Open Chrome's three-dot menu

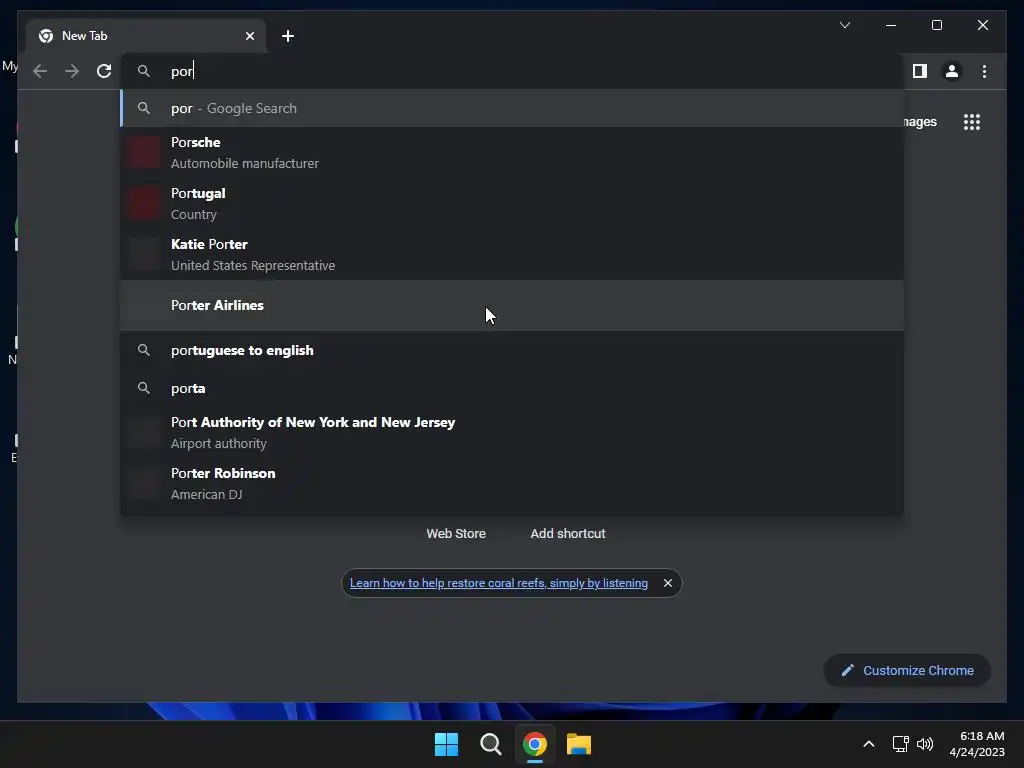(x=984, y=71)
